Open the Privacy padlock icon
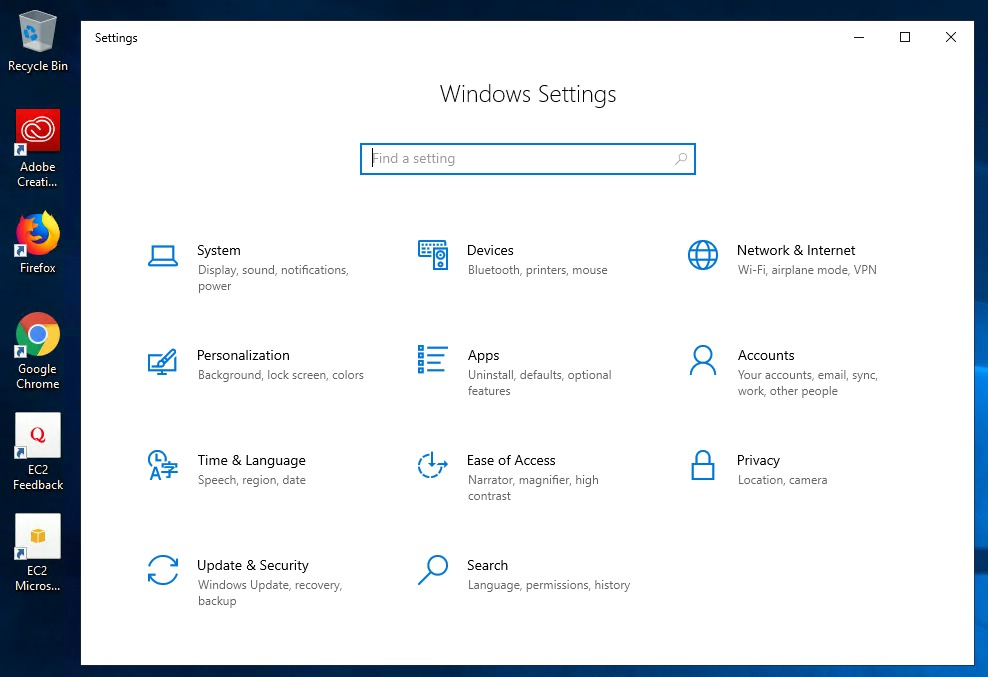Screen dimensions: 988x677 click(703, 465)
